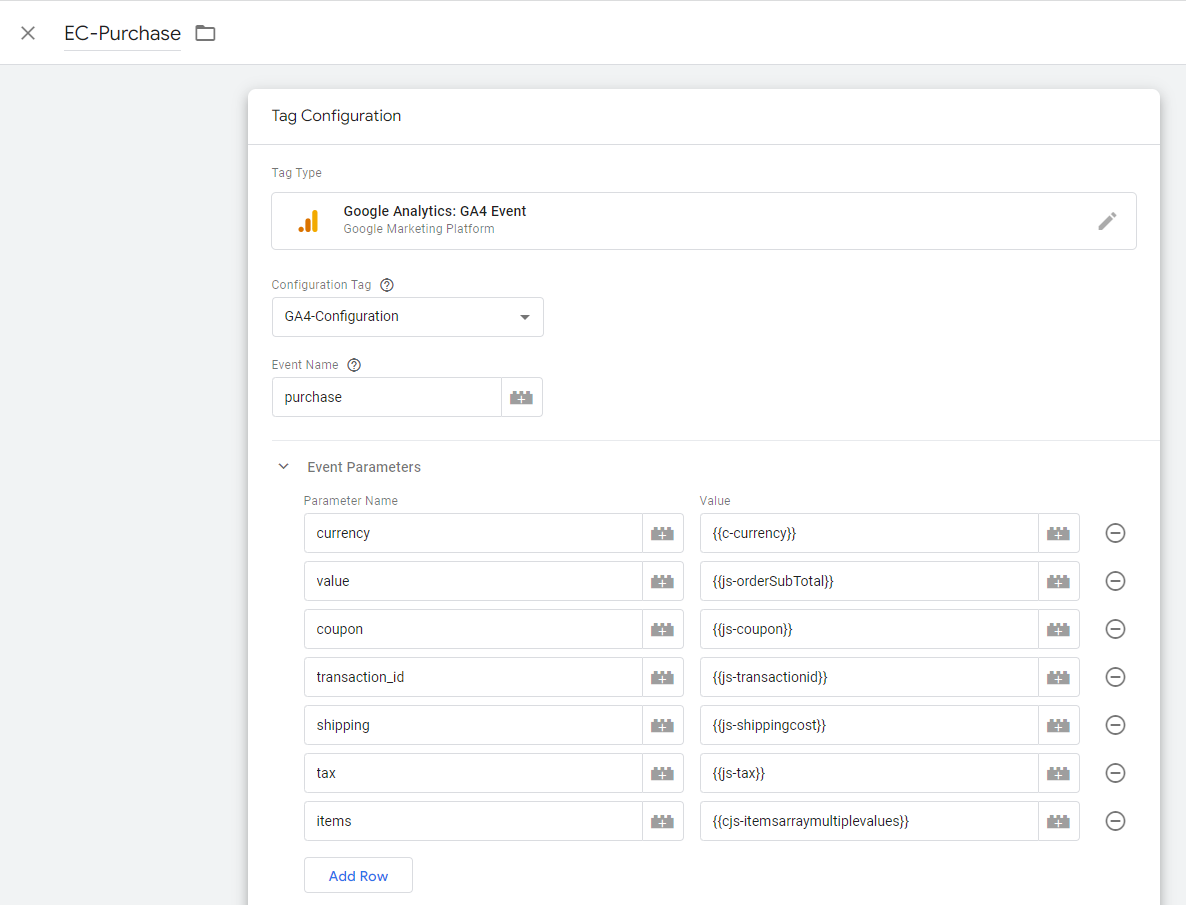
Task: Remove the tax parameter row
Action: [x=1115, y=773]
